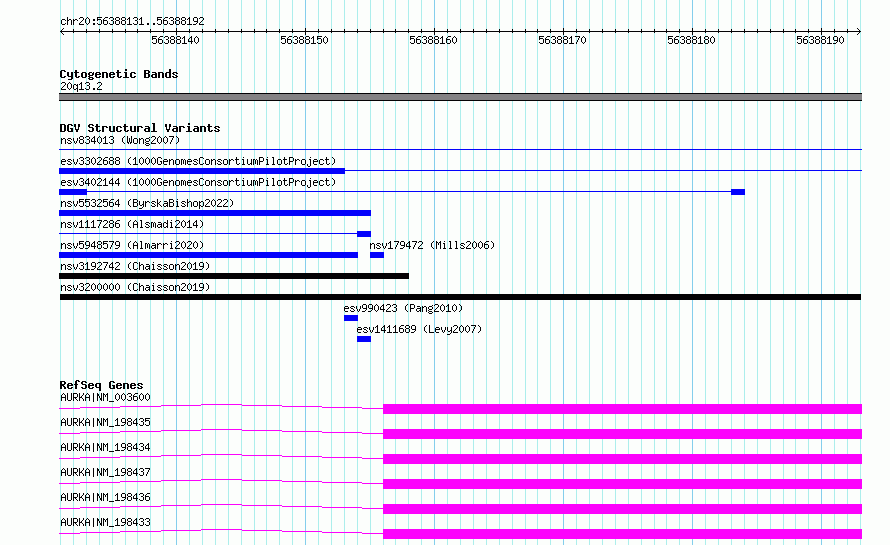Screen dimensions: 890x545
Task: Open variant esv1411689 (Levy2007)
Action: point(419,329)
